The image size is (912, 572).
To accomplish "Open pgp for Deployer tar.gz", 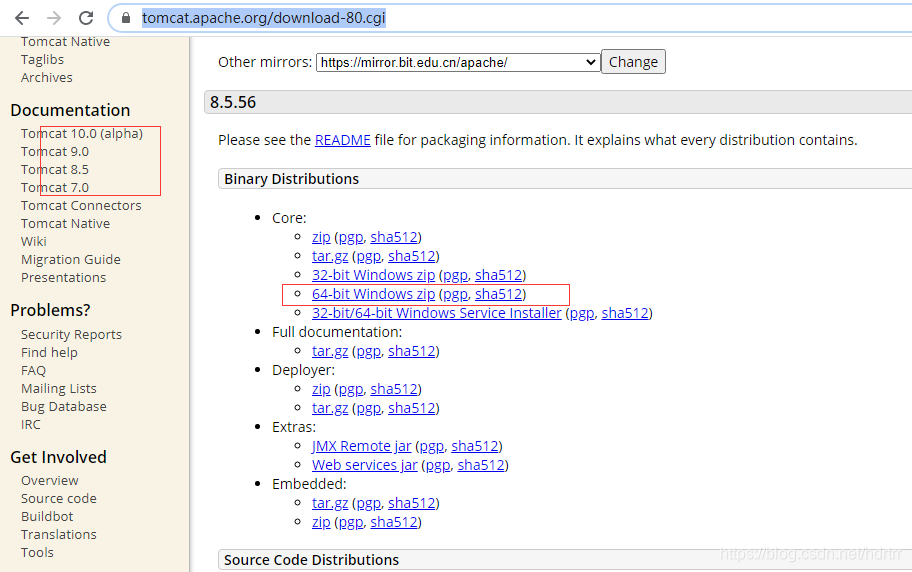I will [369, 408].
